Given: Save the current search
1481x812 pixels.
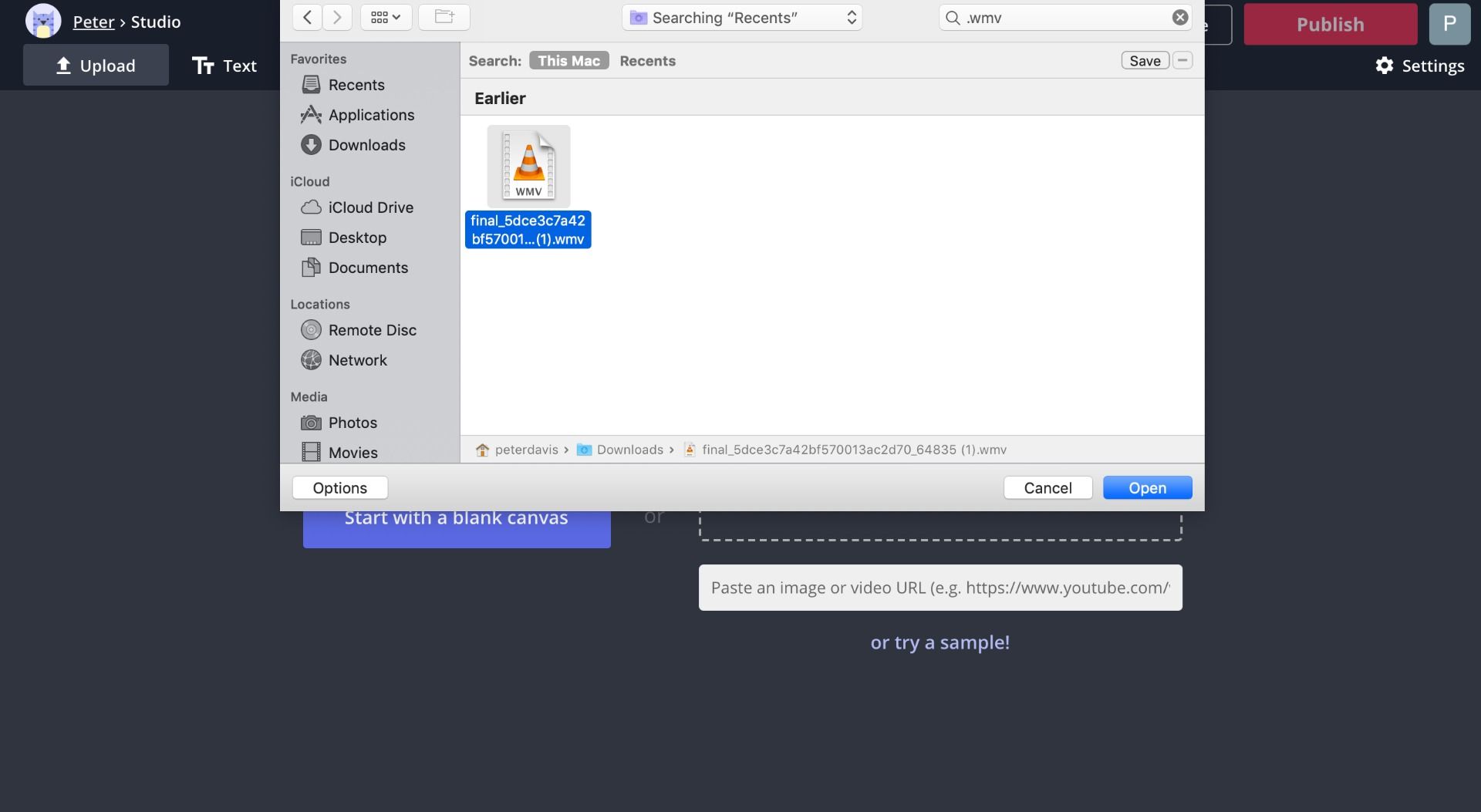Looking at the screenshot, I should click(1145, 61).
